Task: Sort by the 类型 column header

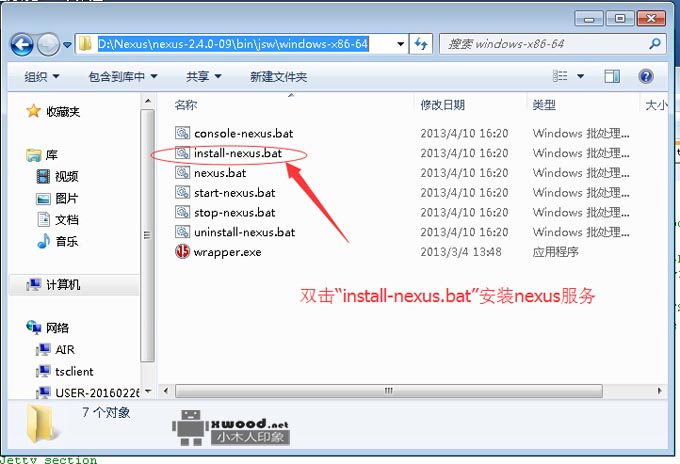Action: [544, 105]
